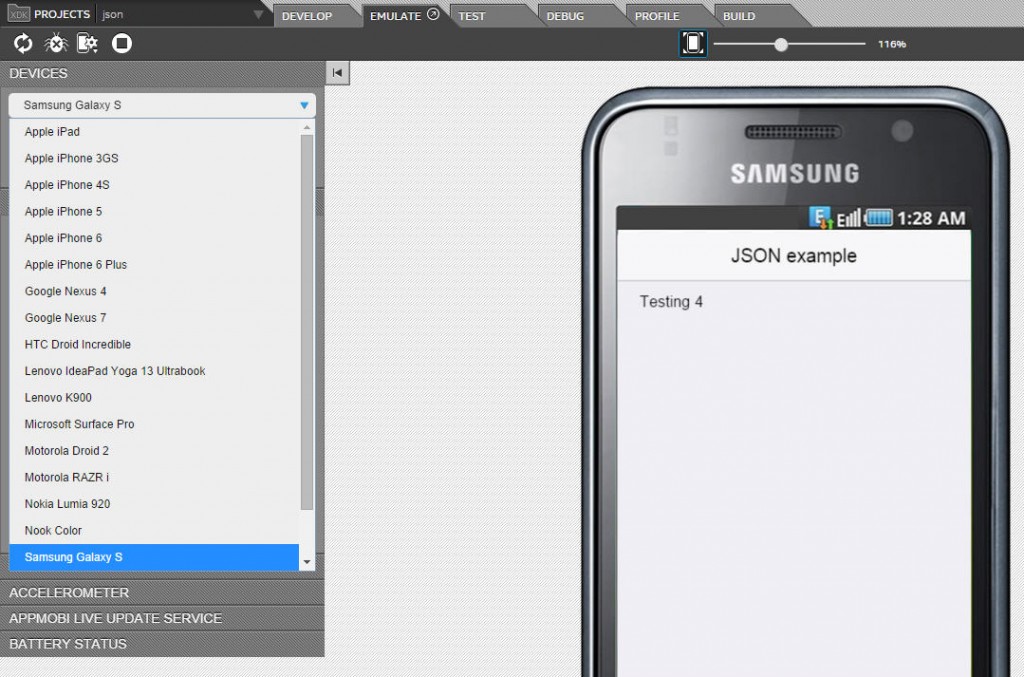Select Lenovo K900 device

(x=154, y=398)
